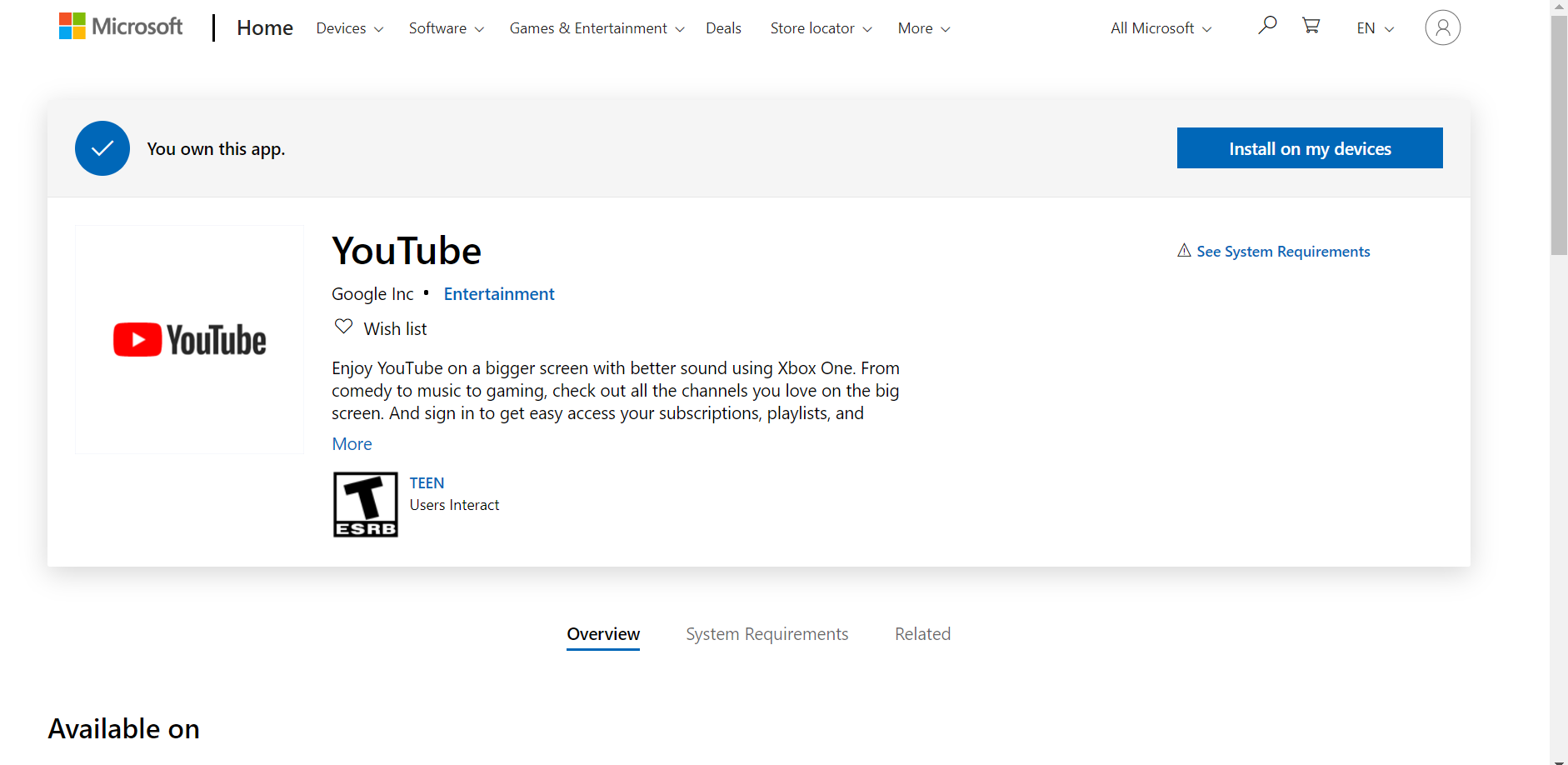Go to the Home link
Screen dimensions: 1568x765
pos(265,28)
